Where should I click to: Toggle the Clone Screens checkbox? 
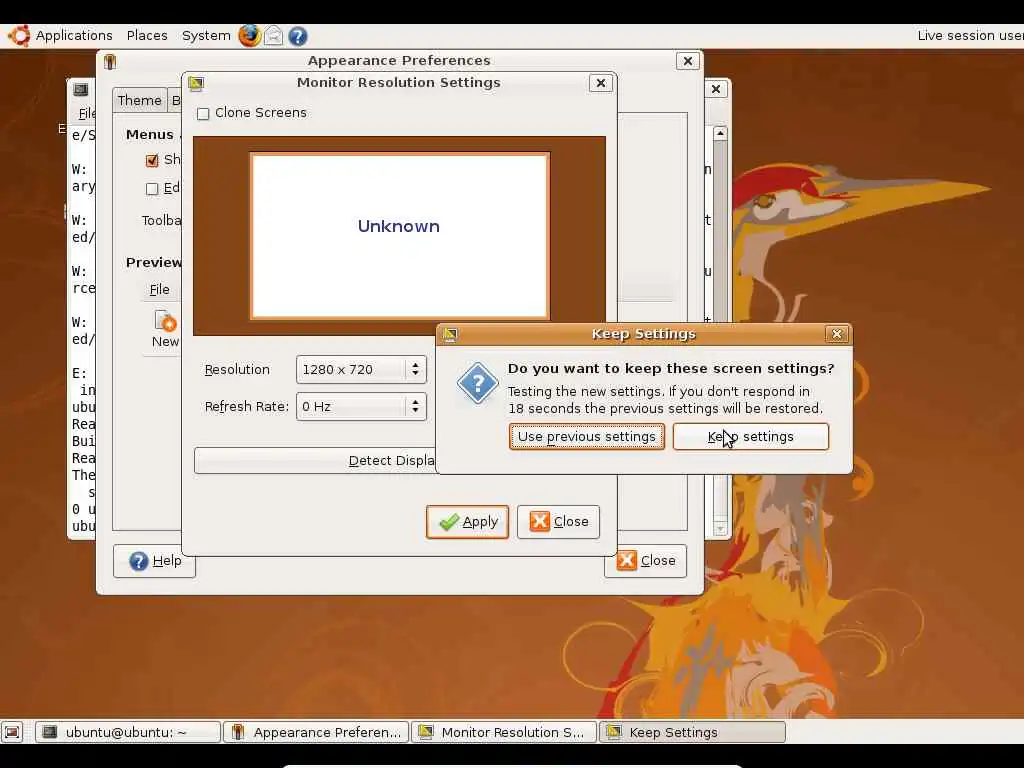coord(203,114)
